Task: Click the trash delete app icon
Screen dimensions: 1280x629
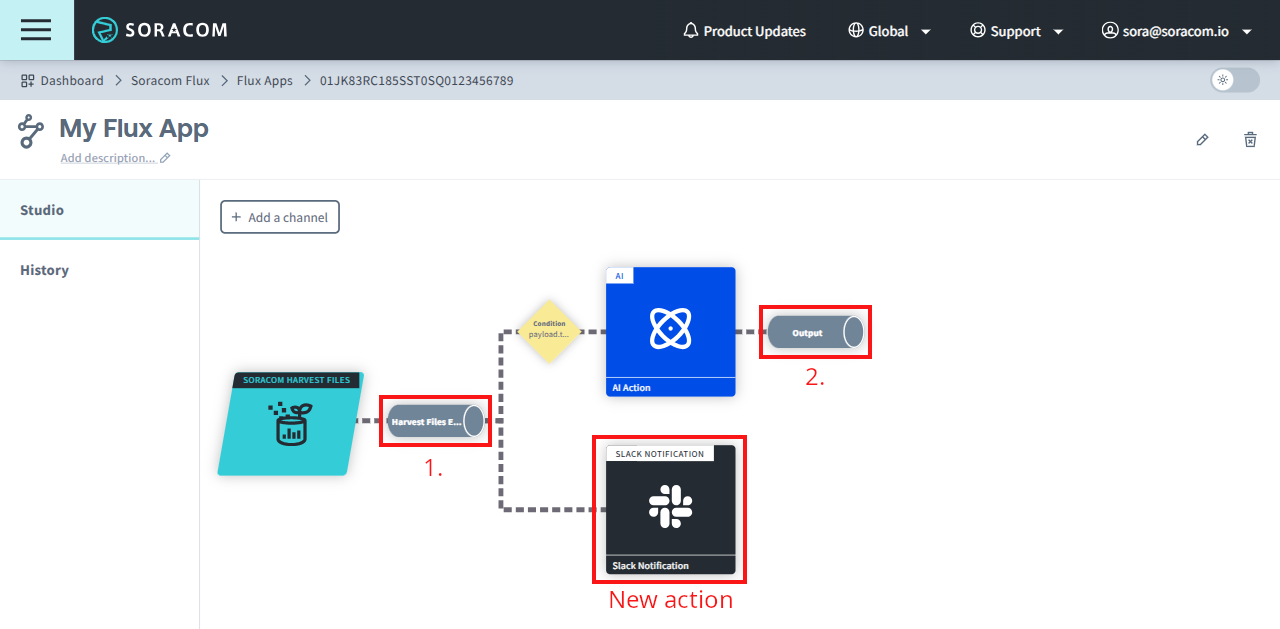Action: tap(1250, 140)
